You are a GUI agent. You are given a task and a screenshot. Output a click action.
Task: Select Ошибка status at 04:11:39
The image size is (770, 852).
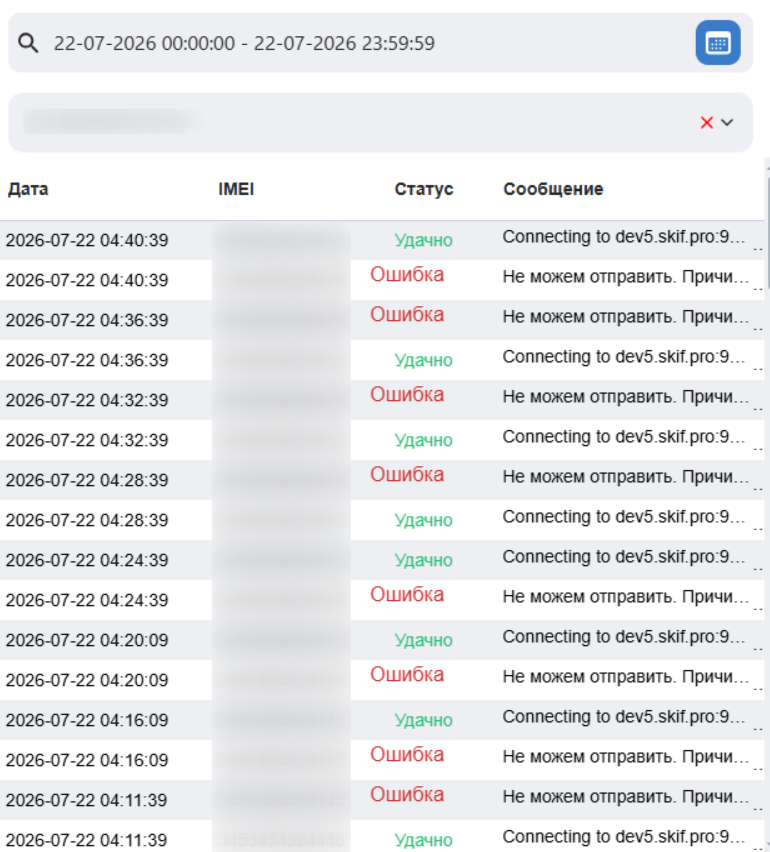click(407, 794)
